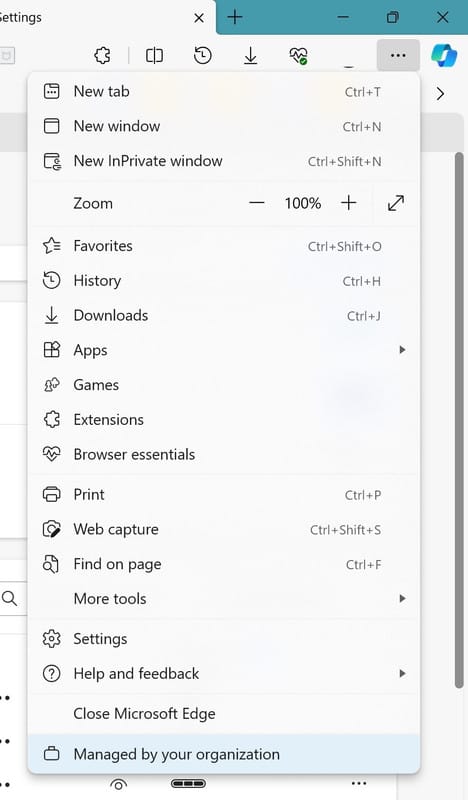Close the Settings tab
This screenshot has width=468, height=800.
199,18
